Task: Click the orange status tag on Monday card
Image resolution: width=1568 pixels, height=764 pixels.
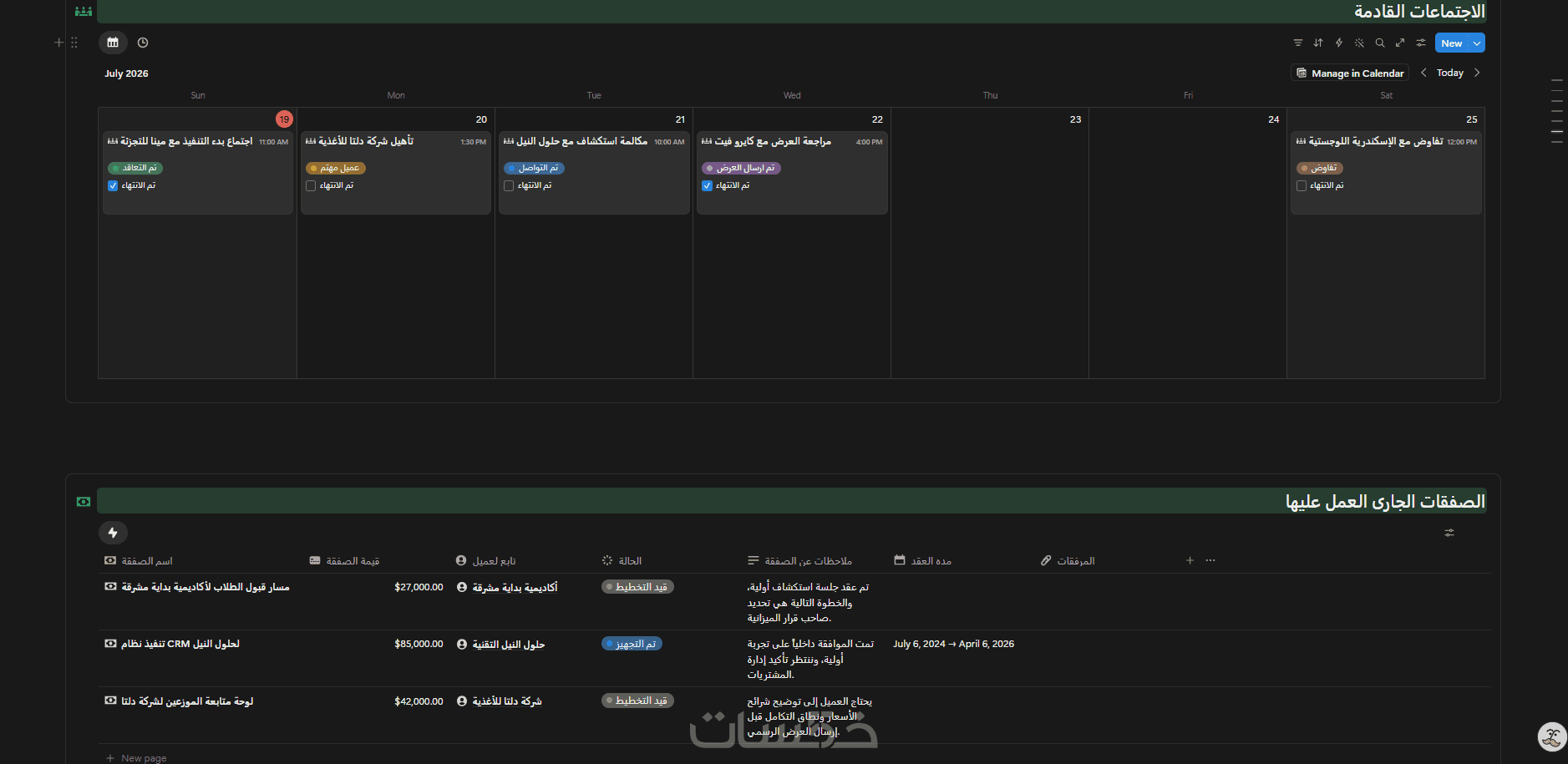Action: [336, 168]
